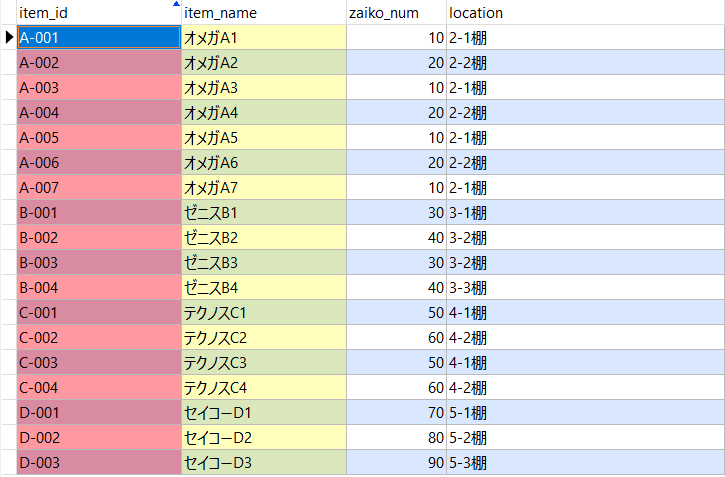Viewport: 725px width, 477px height.
Task: Click the セイコーD2 name cell
Action: (x=264, y=437)
